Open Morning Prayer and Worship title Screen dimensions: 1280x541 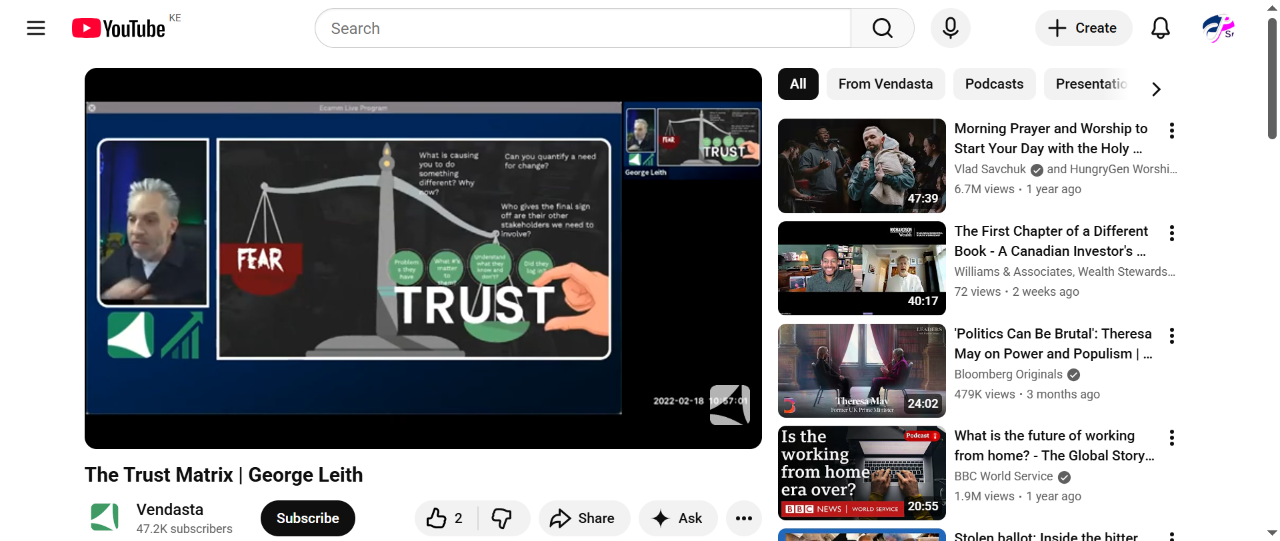coord(1051,138)
